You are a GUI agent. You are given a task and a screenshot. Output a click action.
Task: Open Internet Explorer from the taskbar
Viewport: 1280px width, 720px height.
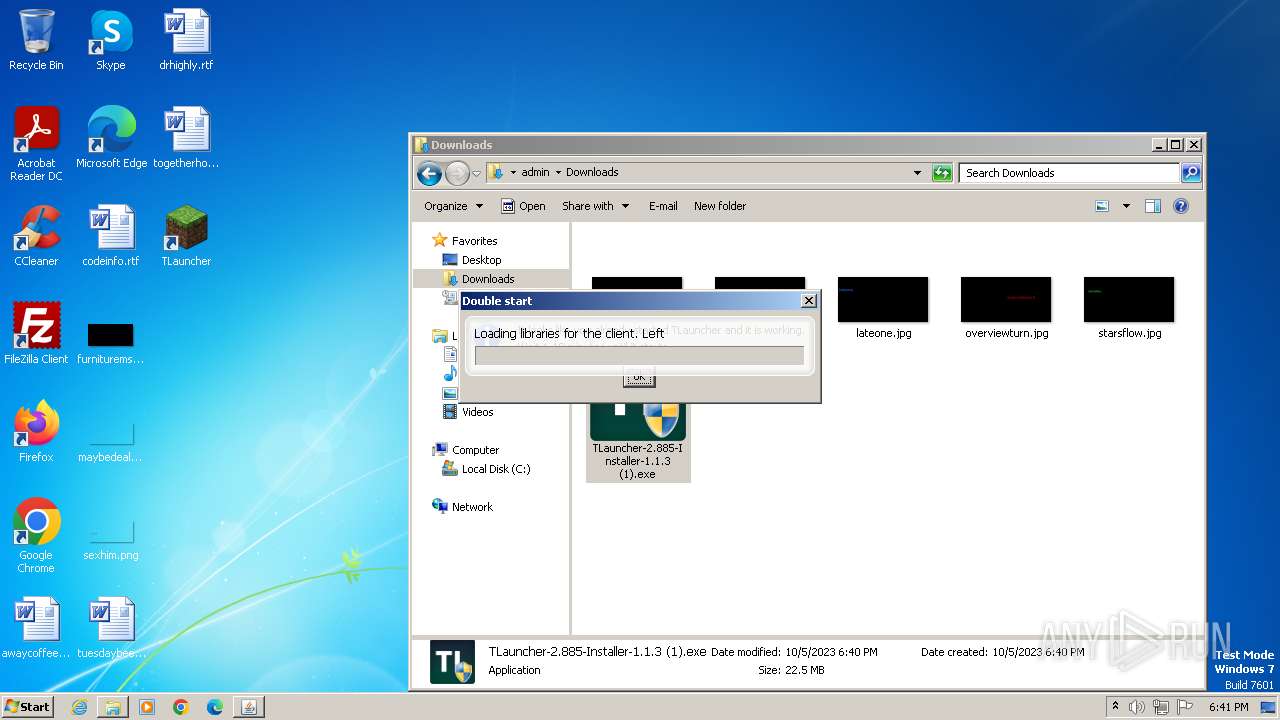80,707
